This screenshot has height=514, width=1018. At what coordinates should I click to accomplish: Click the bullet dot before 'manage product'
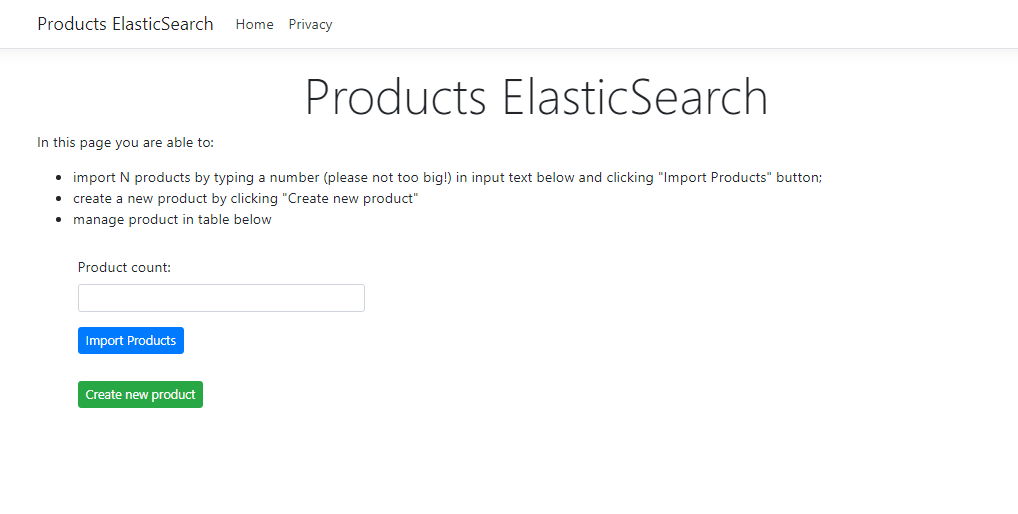pos(60,220)
